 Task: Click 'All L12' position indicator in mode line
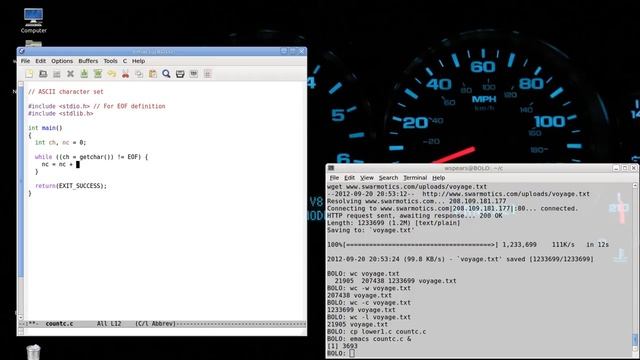pos(109,324)
